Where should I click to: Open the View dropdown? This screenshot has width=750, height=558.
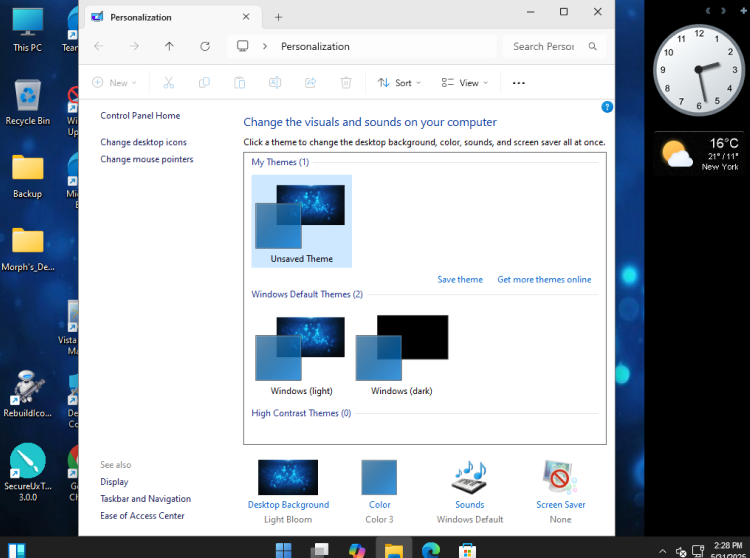pyautogui.click(x=464, y=83)
